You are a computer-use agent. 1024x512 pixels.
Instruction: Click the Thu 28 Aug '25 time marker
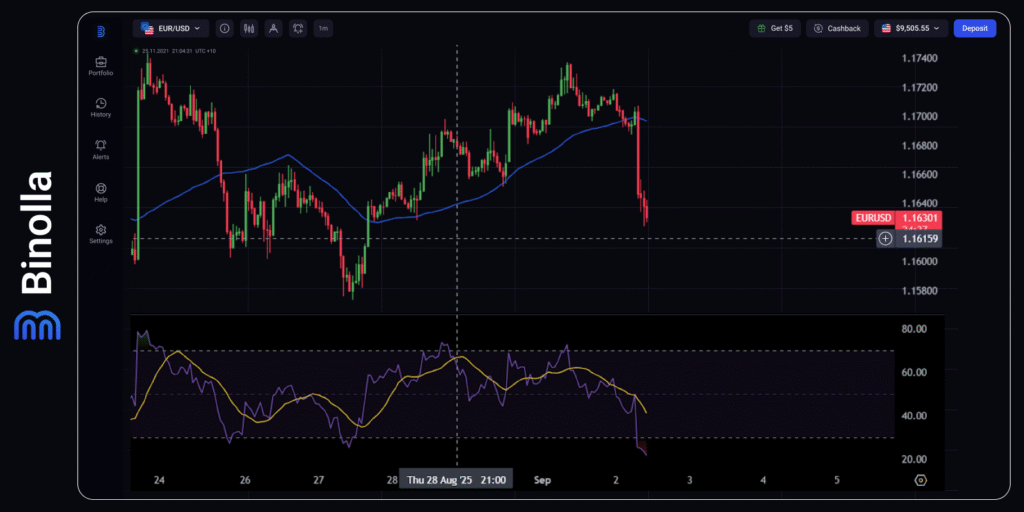coord(456,479)
